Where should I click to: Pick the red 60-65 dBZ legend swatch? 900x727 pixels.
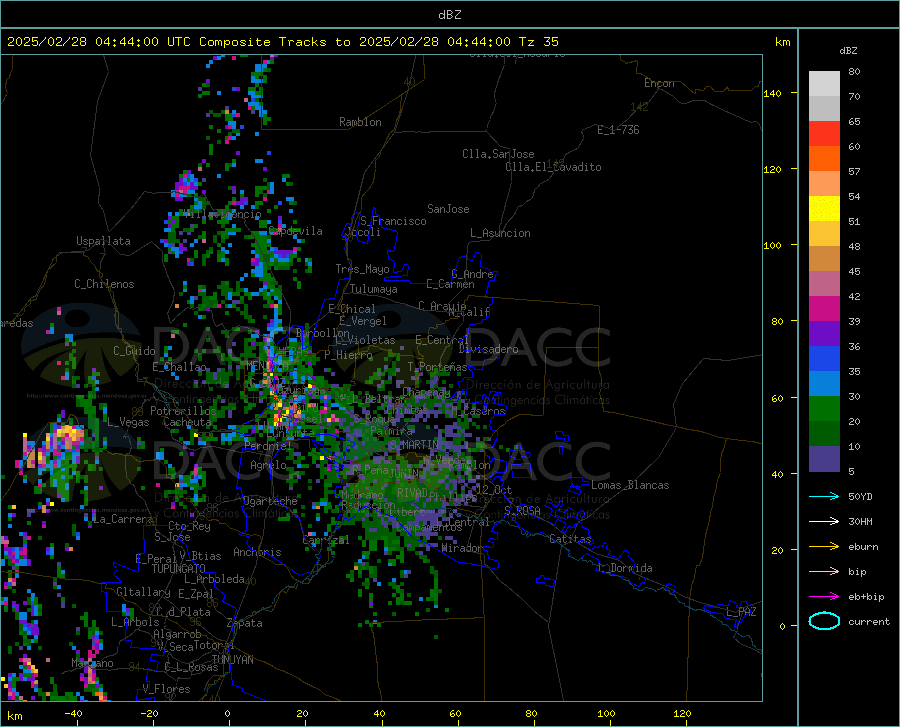coord(824,134)
